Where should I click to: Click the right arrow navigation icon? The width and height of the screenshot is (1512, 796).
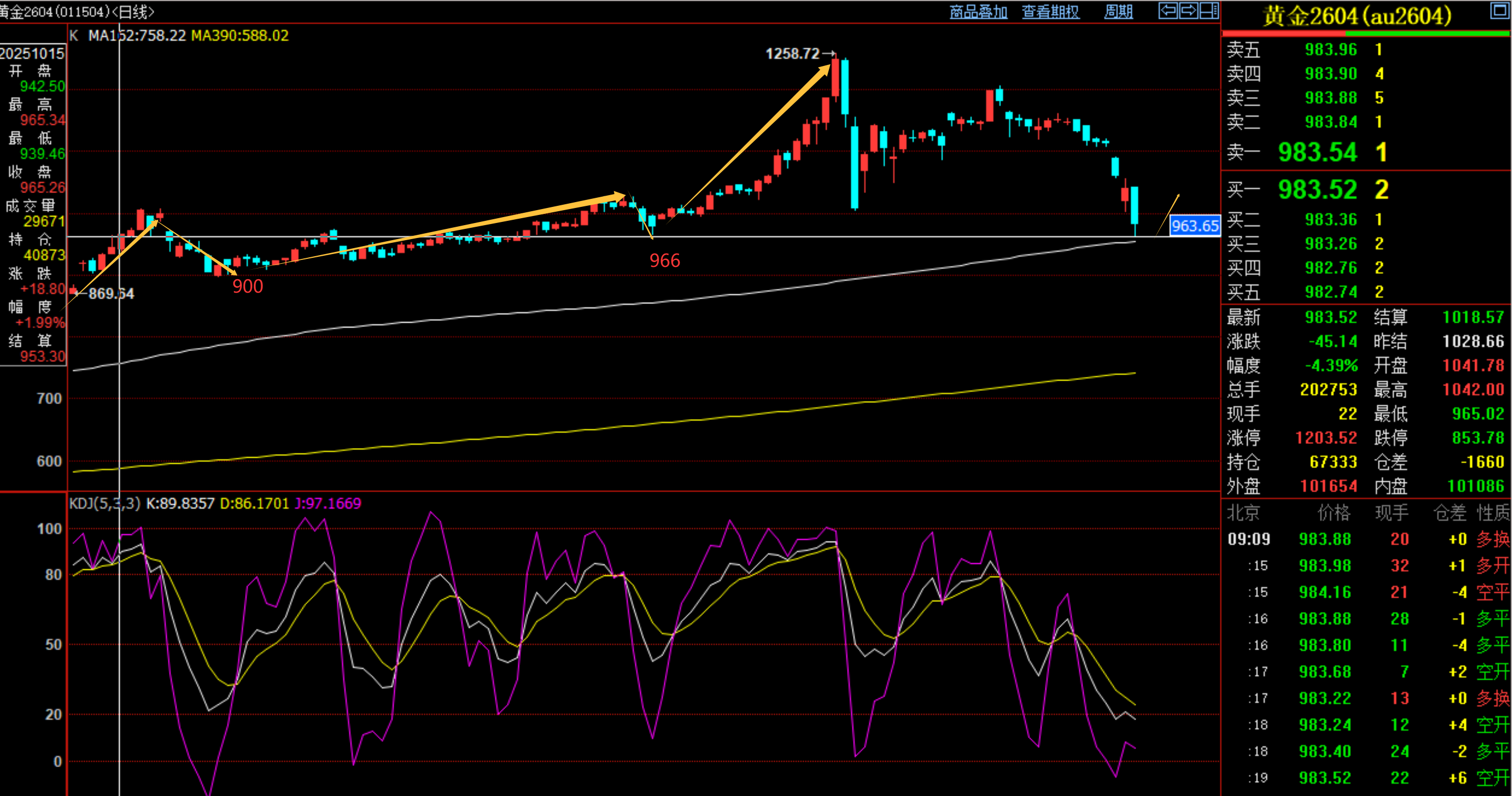tap(1188, 11)
